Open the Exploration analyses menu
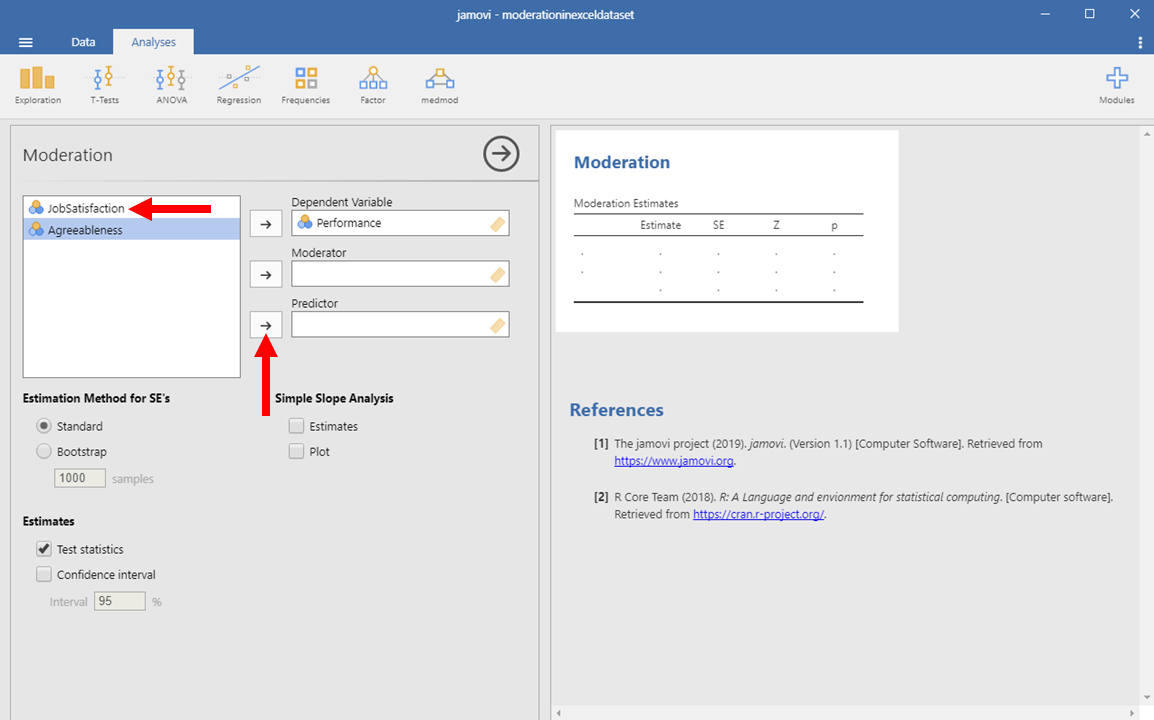1154x720 pixels. click(38, 85)
